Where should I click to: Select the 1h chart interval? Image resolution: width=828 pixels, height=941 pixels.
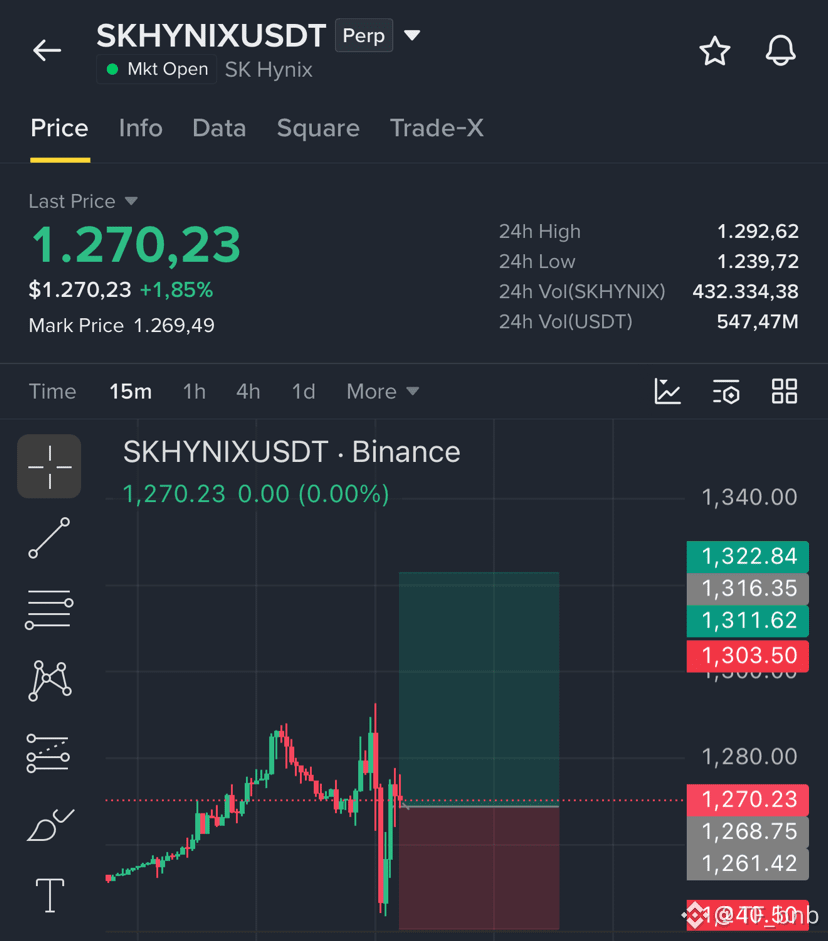point(194,391)
